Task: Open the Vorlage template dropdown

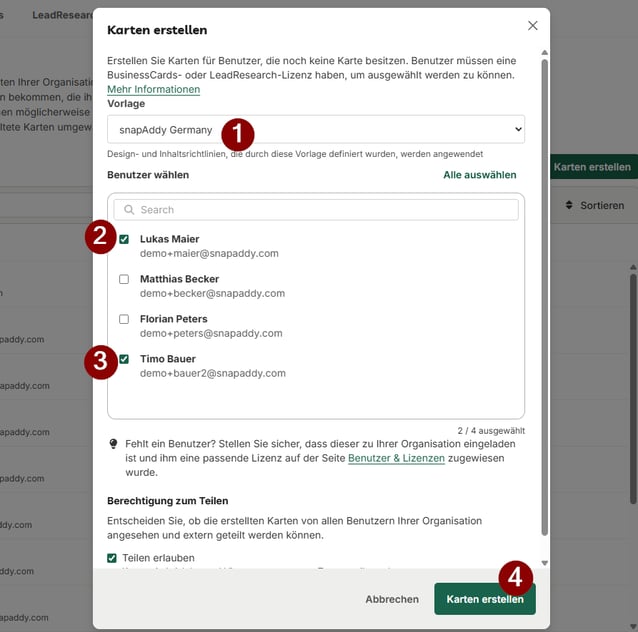Action: [x=316, y=129]
